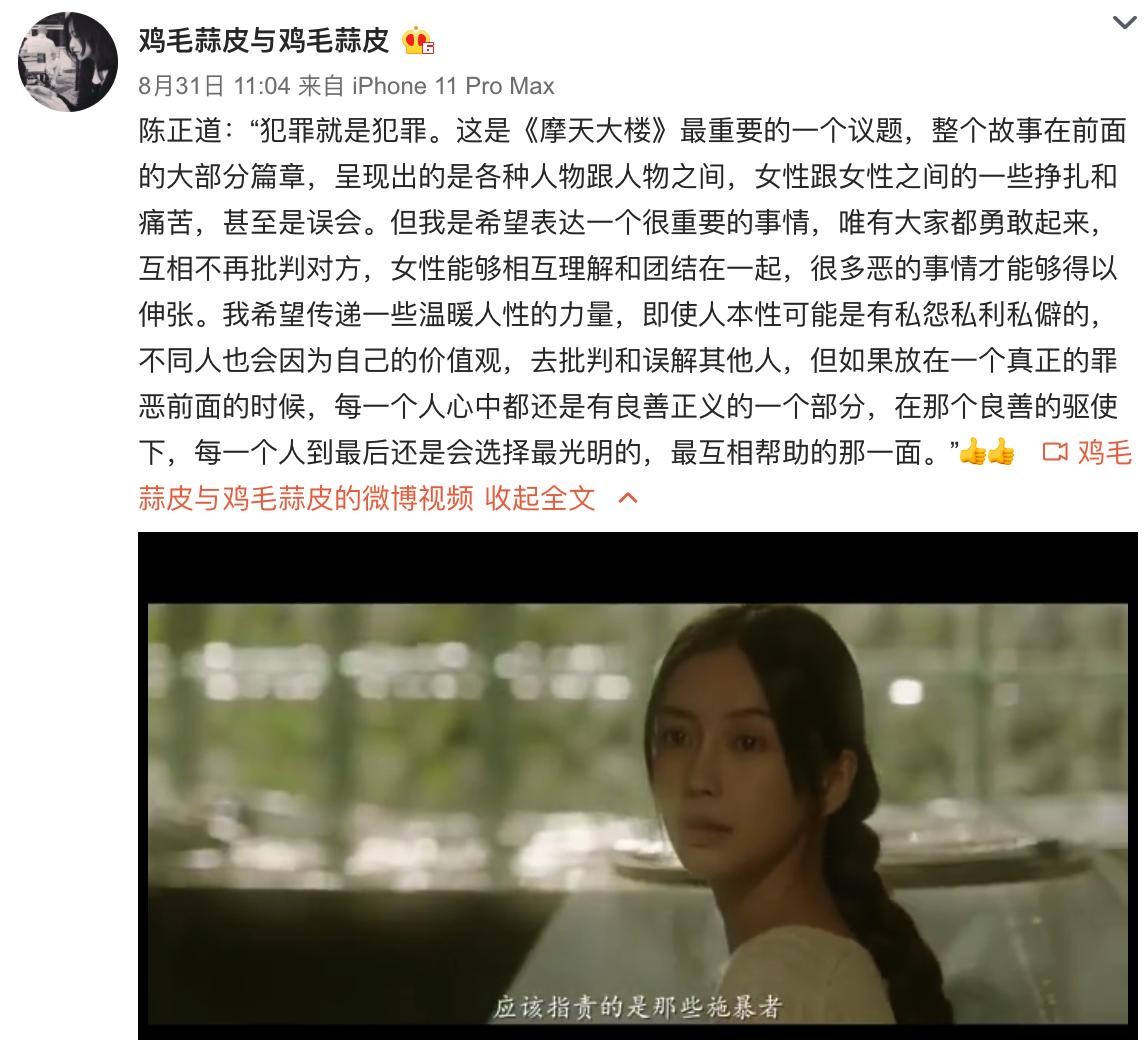Open the 8月31日 11:04 timestamp link
The image size is (1146, 1040).
(214, 86)
